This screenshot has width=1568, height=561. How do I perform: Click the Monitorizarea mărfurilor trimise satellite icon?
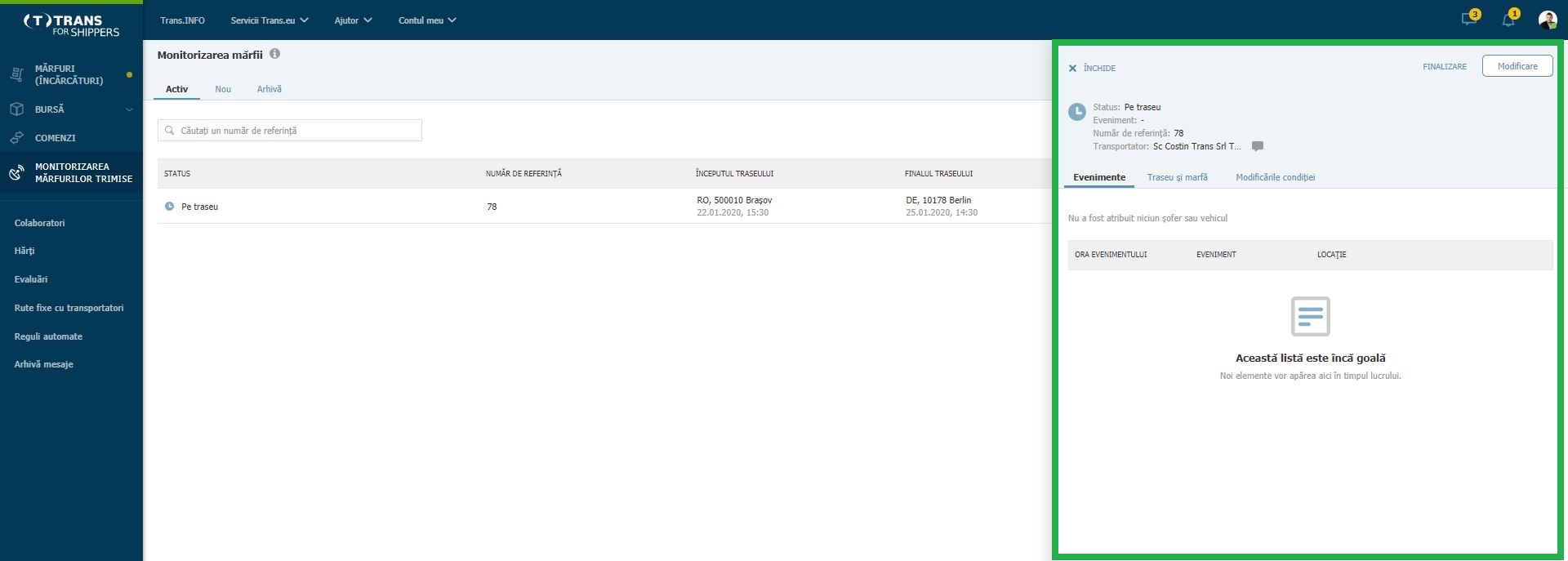click(x=16, y=172)
